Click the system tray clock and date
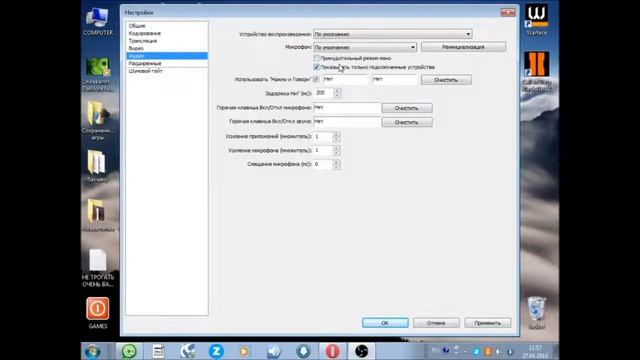This screenshot has height=360, width=640. tap(535, 351)
